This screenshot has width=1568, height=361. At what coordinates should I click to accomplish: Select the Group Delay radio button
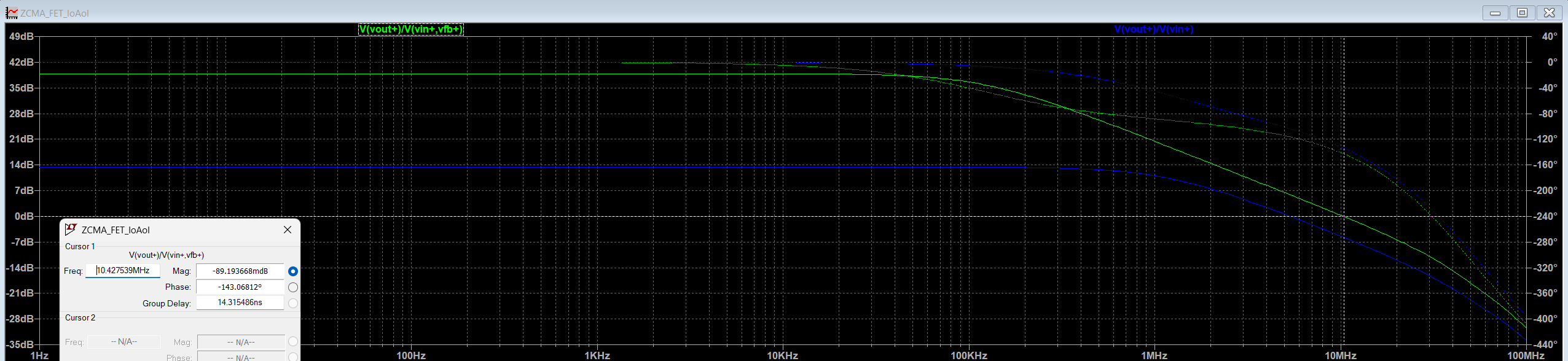[x=293, y=303]
